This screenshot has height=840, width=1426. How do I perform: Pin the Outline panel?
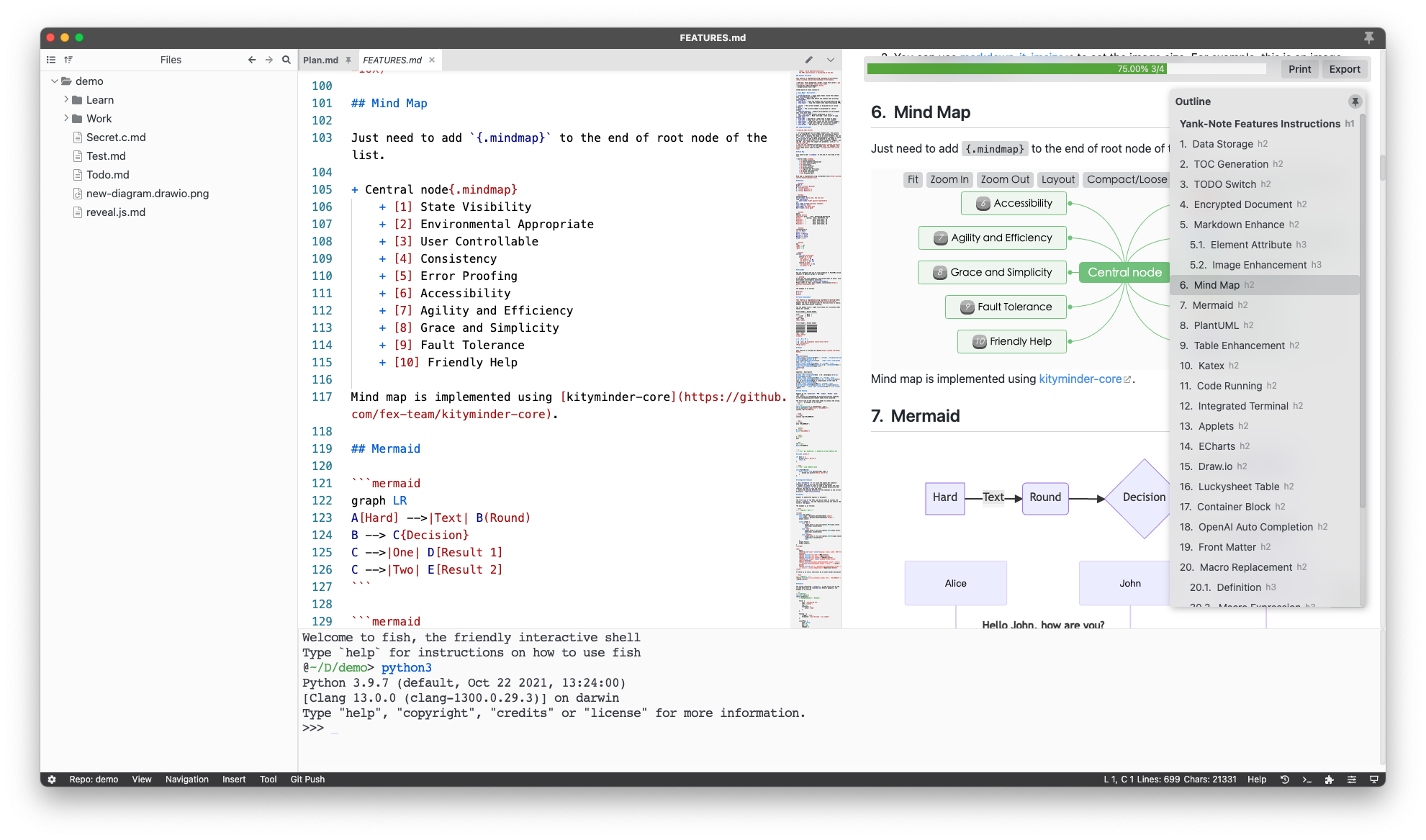(x=1355, y=101)
